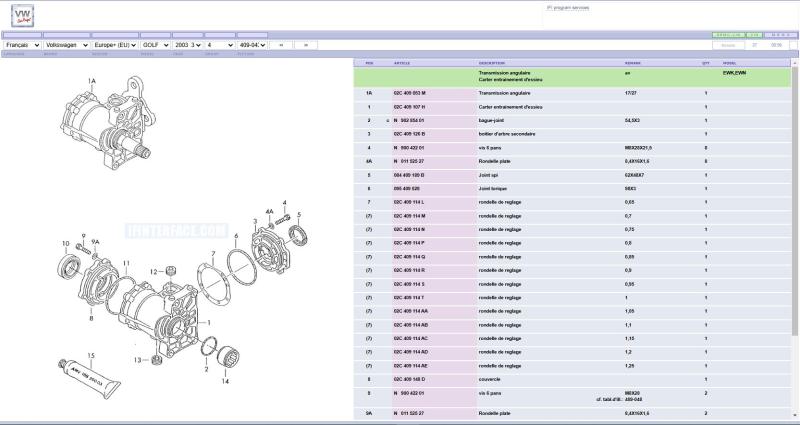
Task: Click callout 13 in the diagram
Action: click(x=138, y=360)
